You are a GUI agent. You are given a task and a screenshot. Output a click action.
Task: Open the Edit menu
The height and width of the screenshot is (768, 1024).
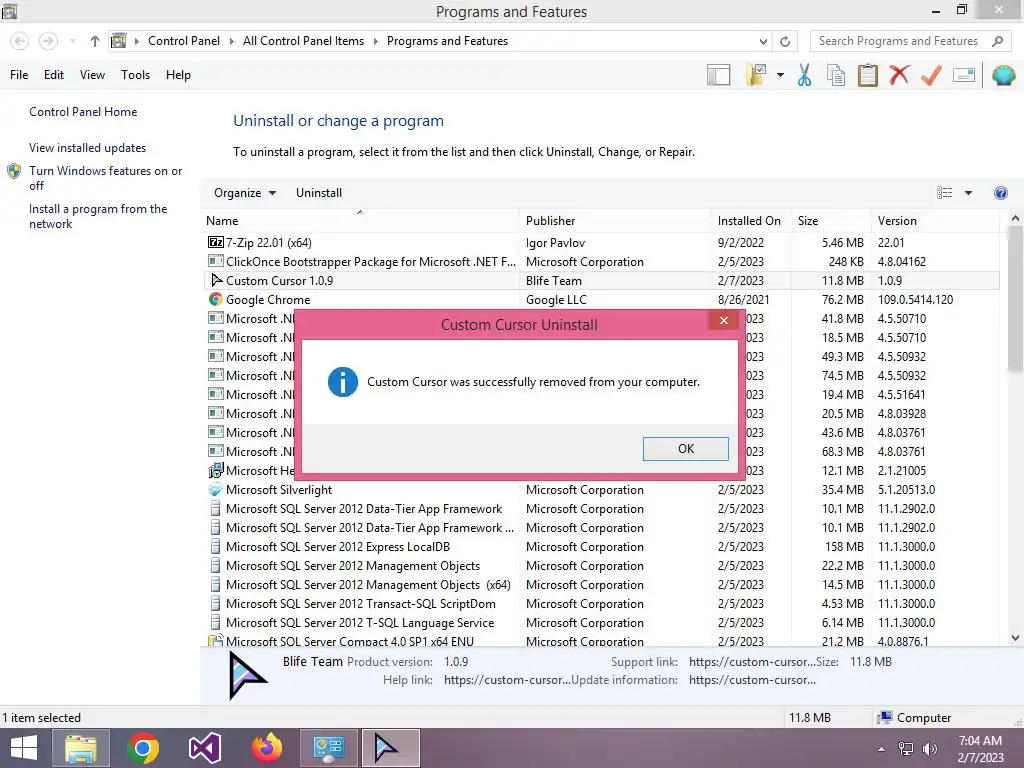(54, 75)
